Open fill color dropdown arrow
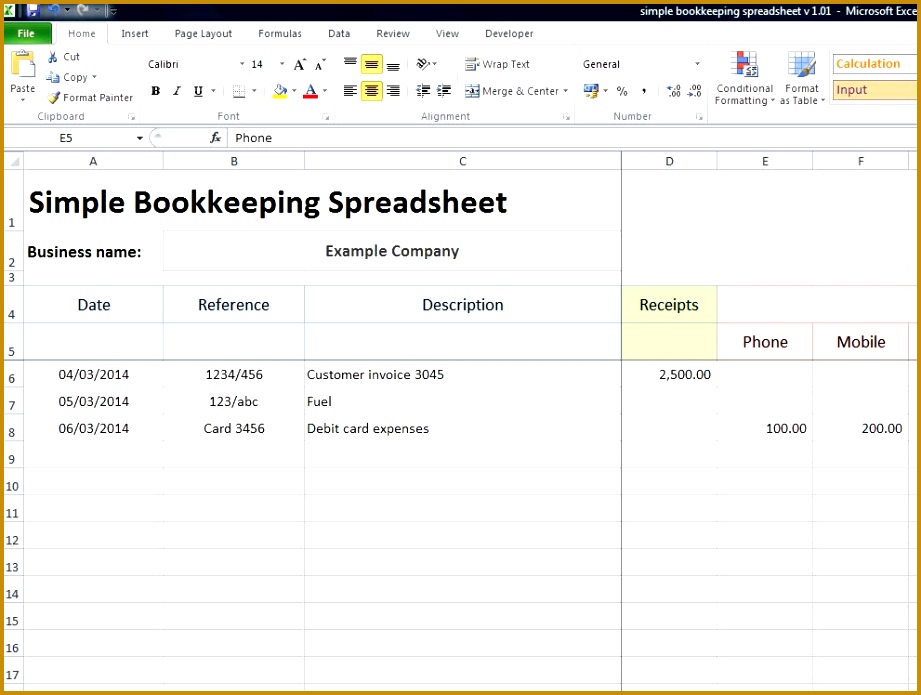Image resolution: width=921 pixels, height=695 pixels. coord(294,91)
